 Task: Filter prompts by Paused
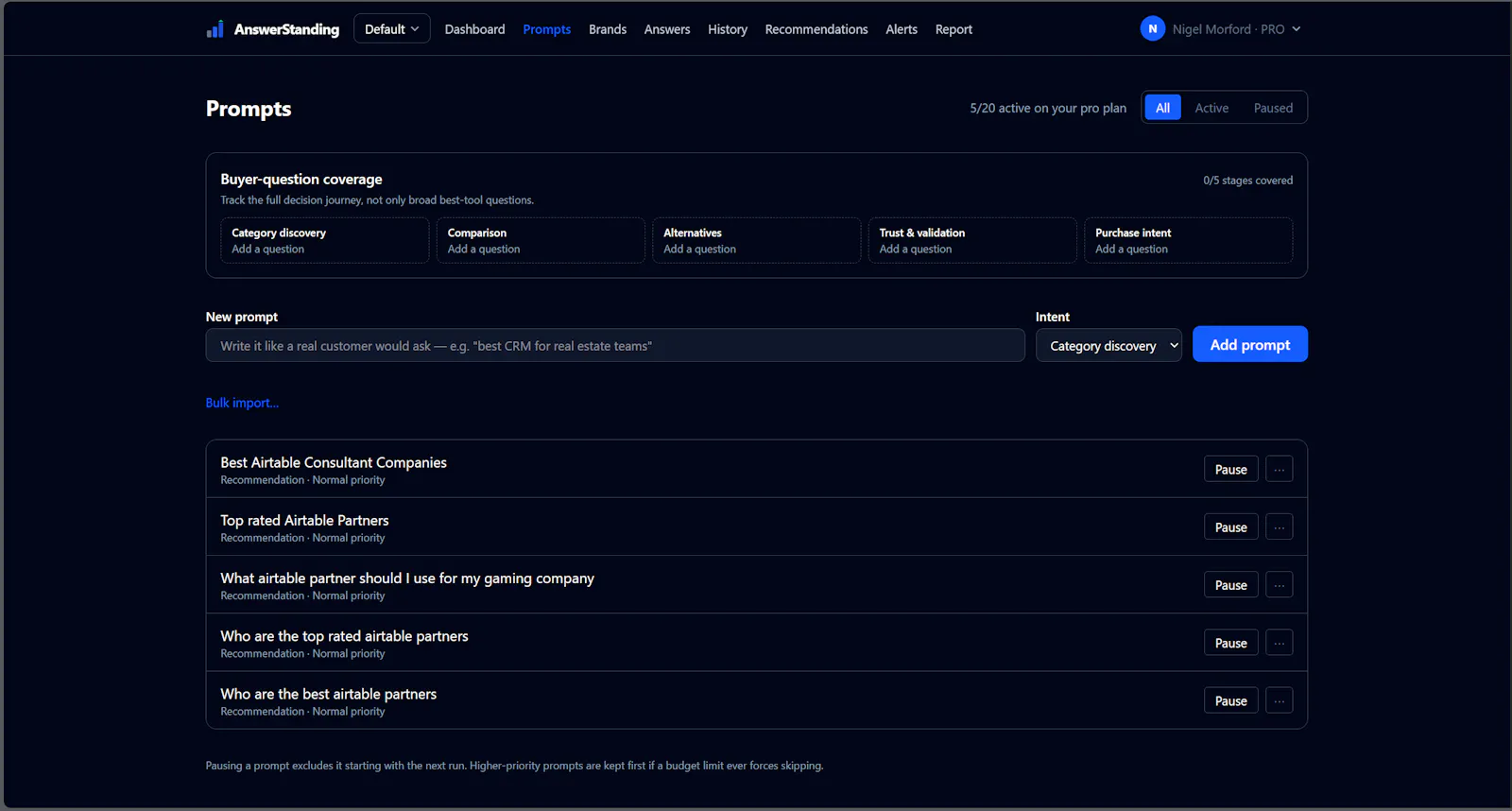coord(1273,108)
